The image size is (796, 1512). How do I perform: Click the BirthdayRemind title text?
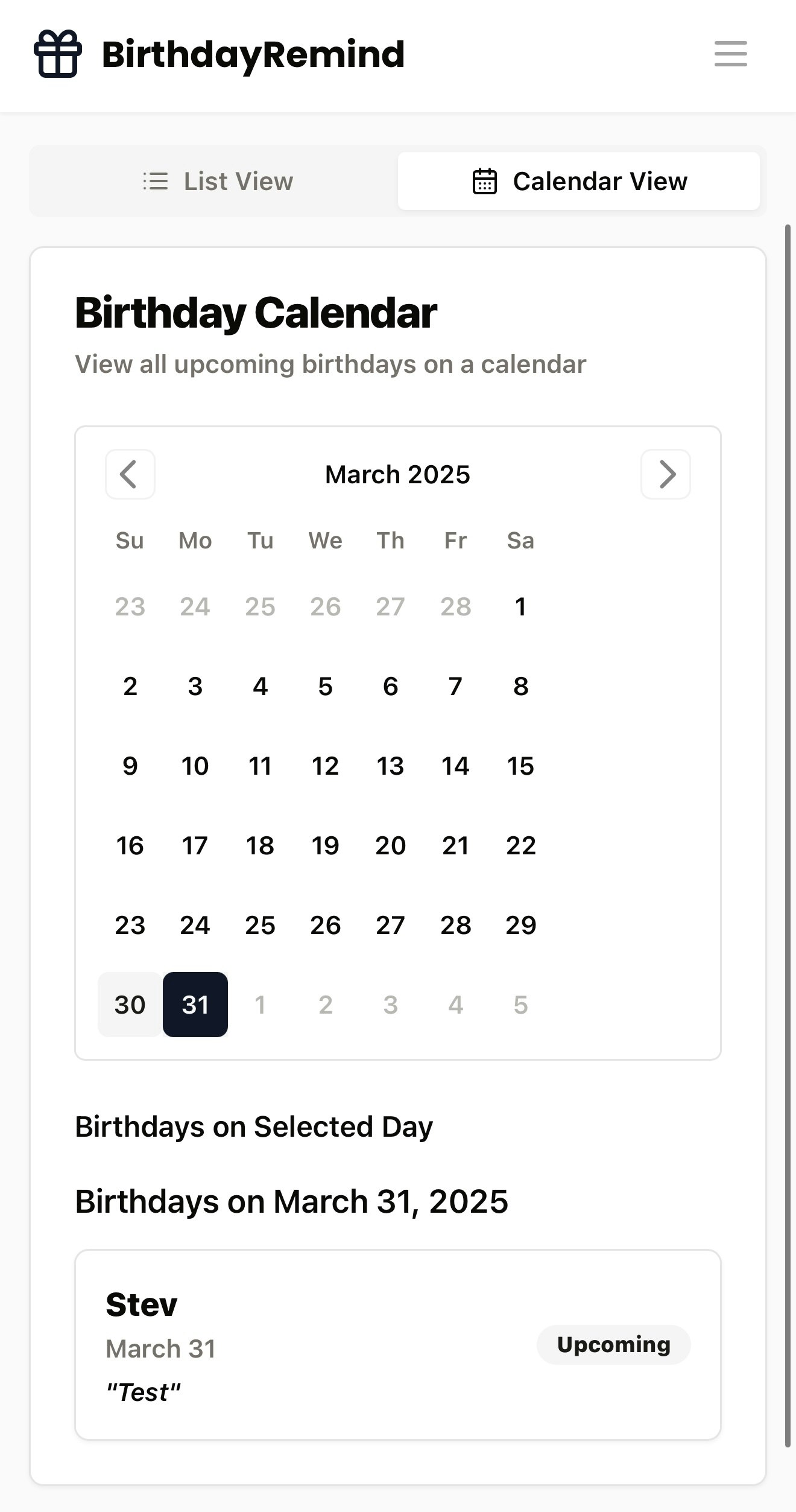tap(253, 54)
